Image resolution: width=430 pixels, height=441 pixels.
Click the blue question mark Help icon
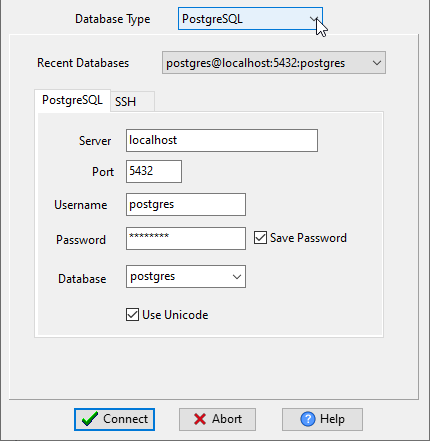point(308,419)
